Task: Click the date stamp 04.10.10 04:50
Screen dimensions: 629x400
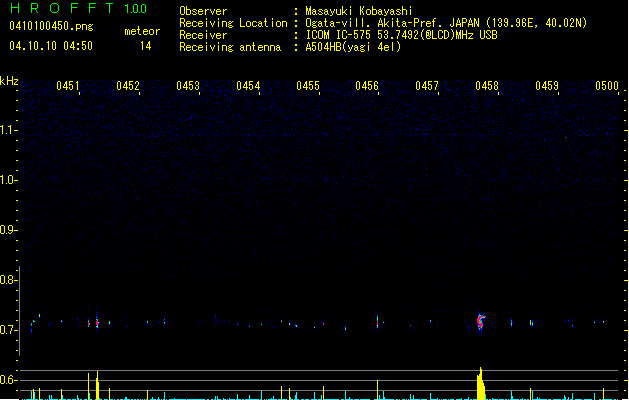Action: click(x=50, y=46)
